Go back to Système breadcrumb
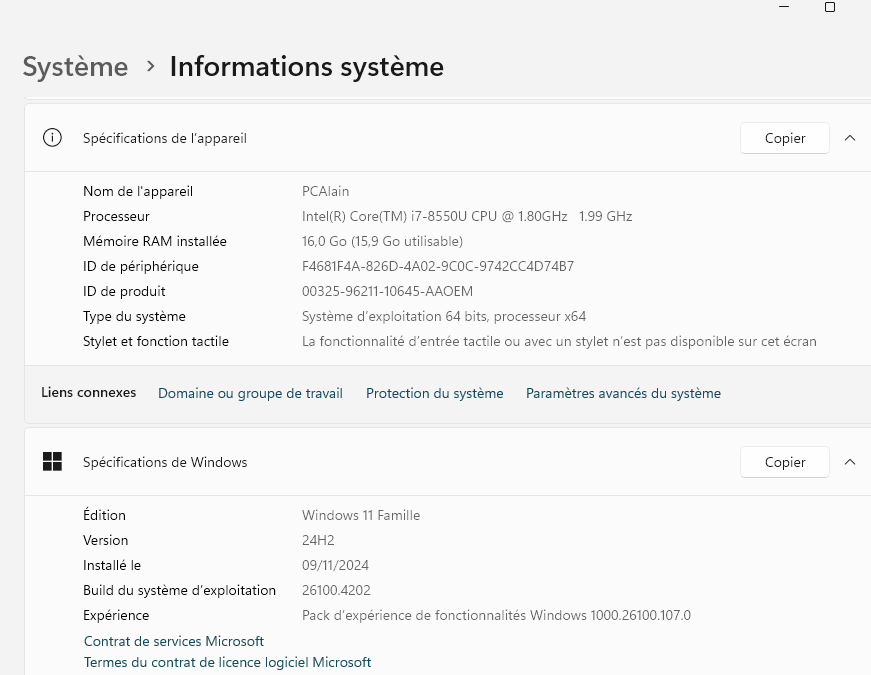This screenshot has width=871, height=675. tap(76, 67)
